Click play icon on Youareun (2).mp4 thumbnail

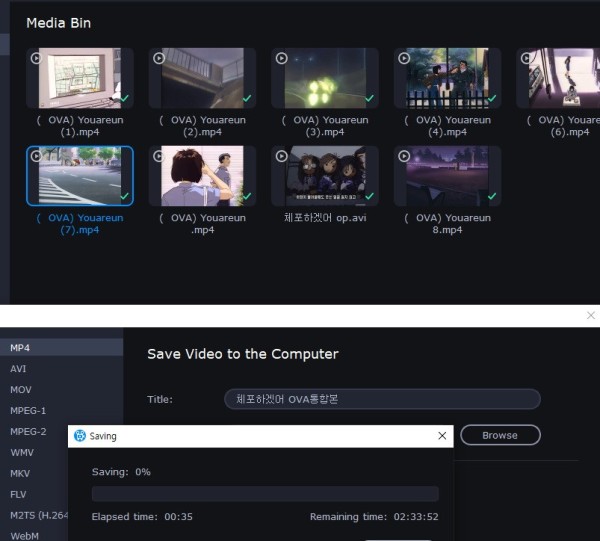tap(159, 58)
